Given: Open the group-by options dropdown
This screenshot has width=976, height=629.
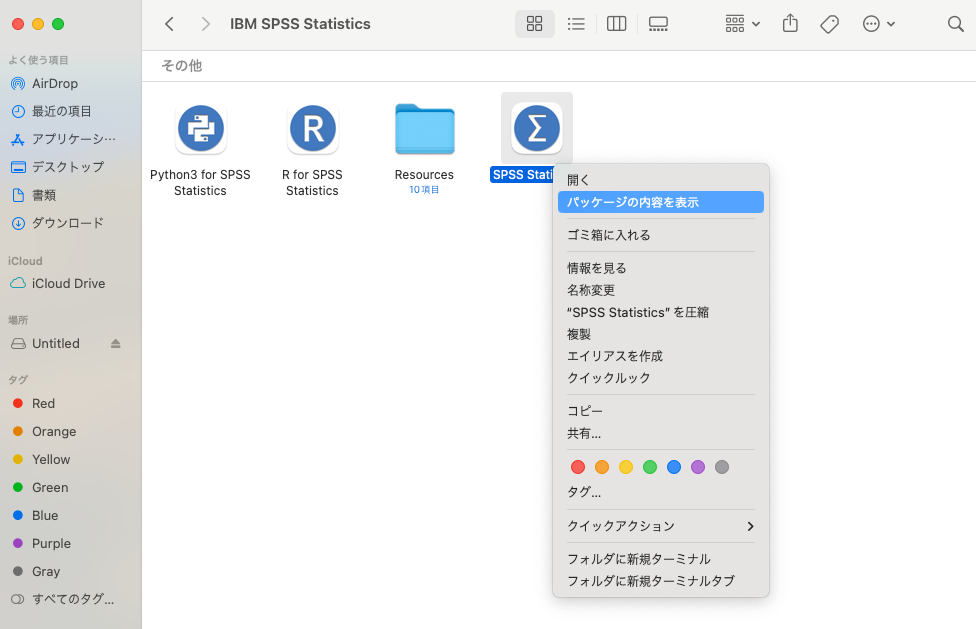Looking at the screenshot, I should click(743, 24).
